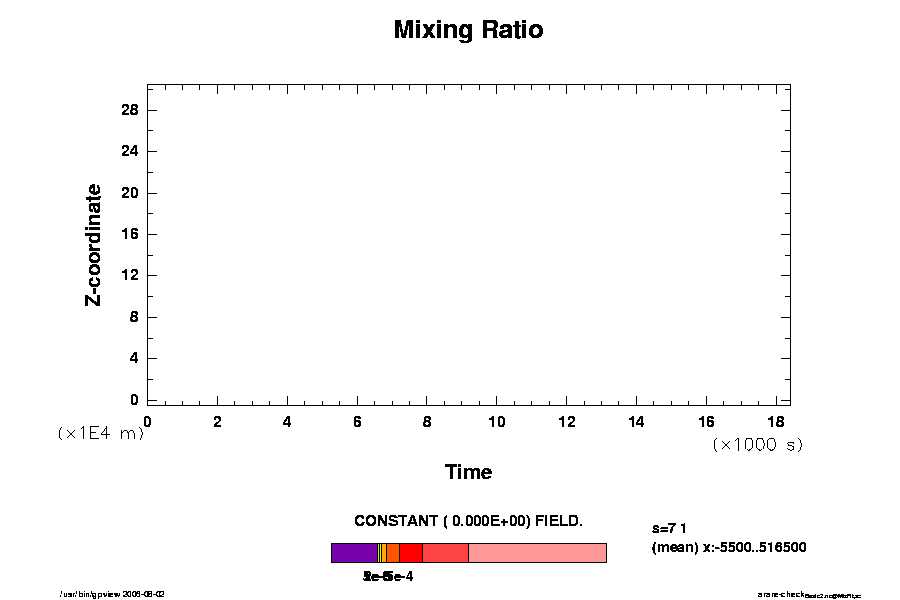Select the 10 tick label on Time axis

[x=497, y=422]
